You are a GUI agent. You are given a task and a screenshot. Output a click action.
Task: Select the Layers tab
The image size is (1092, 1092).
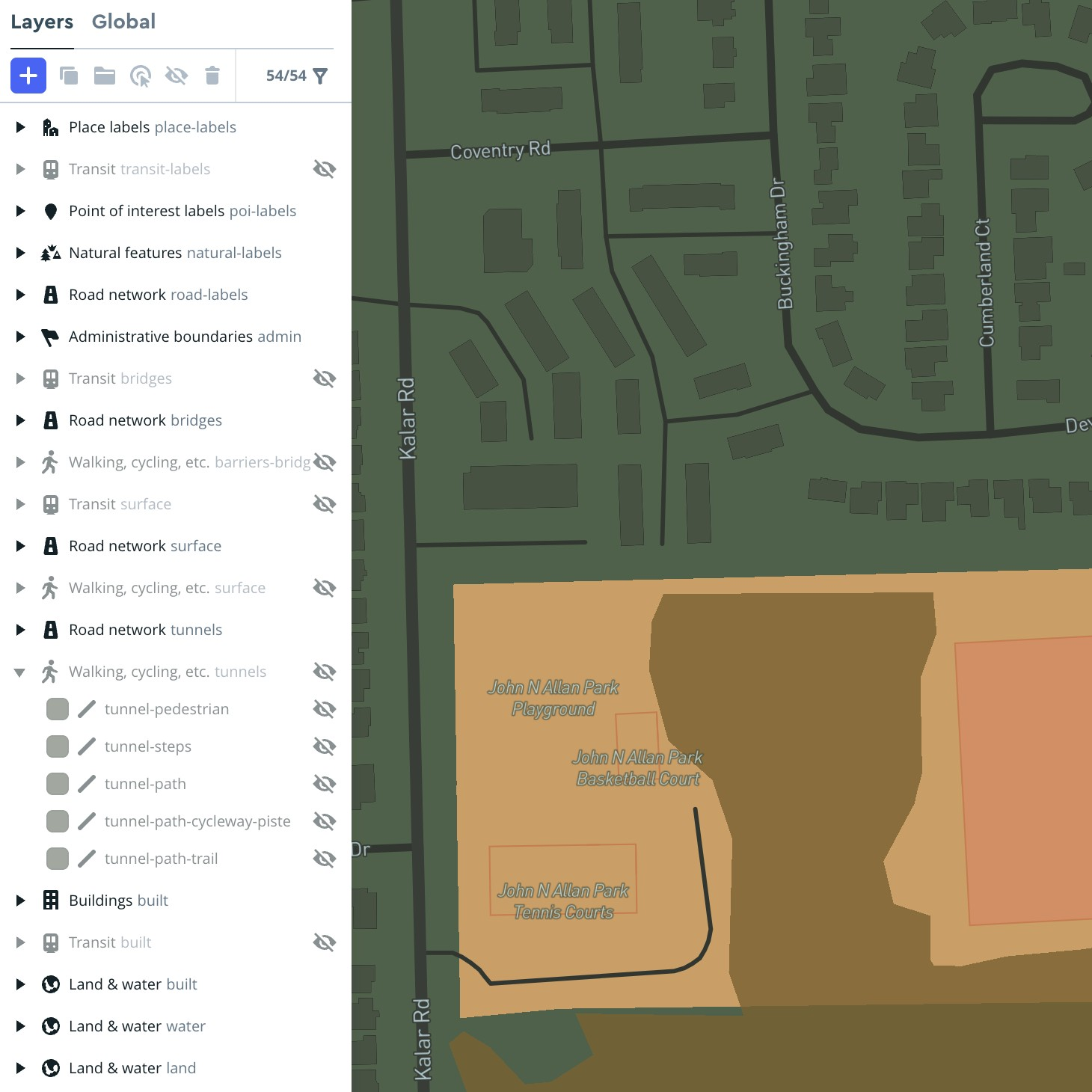41,21
